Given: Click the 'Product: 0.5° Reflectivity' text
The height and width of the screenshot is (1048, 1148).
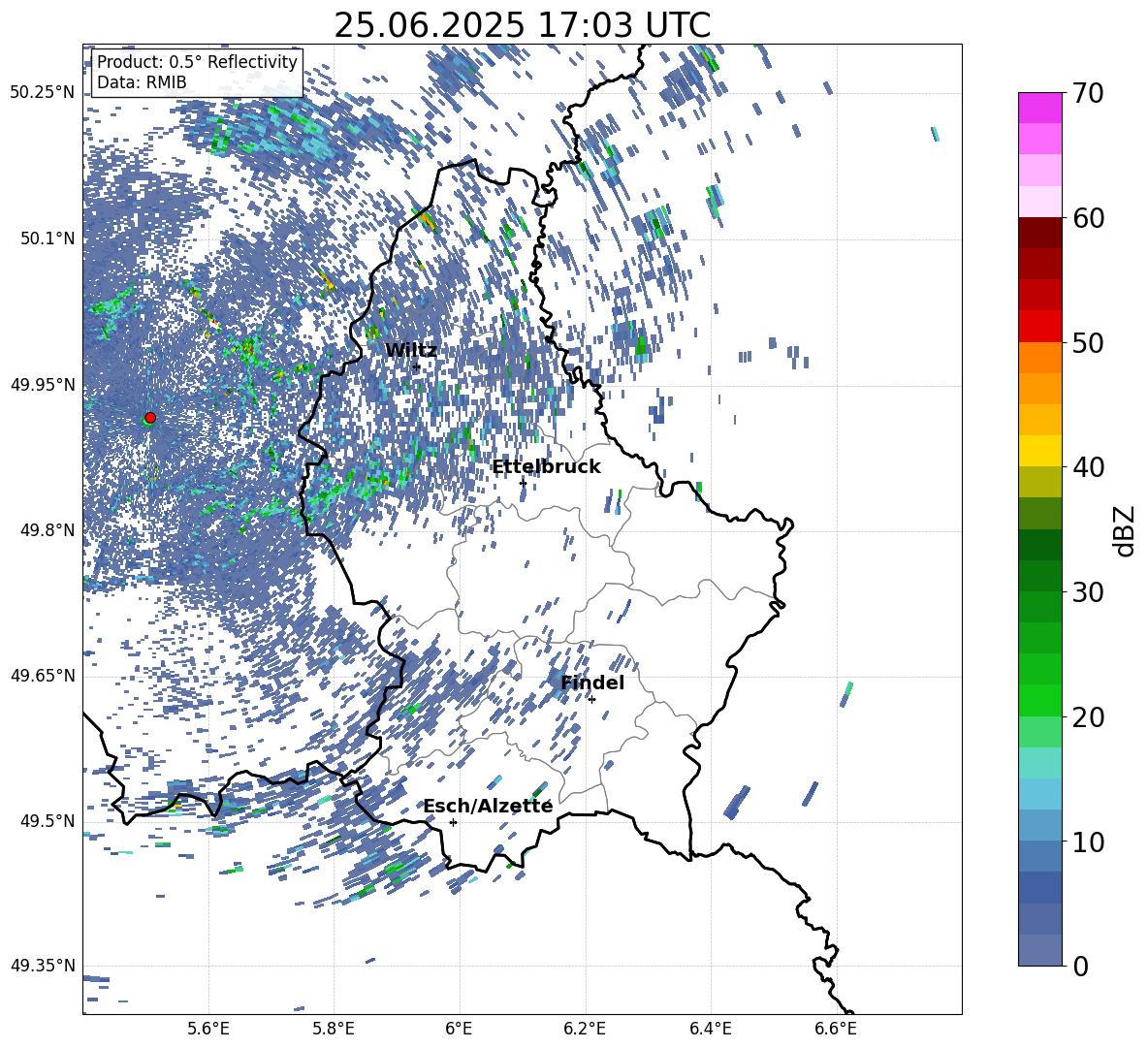Looking at the screenshot, I should point(197,61).
